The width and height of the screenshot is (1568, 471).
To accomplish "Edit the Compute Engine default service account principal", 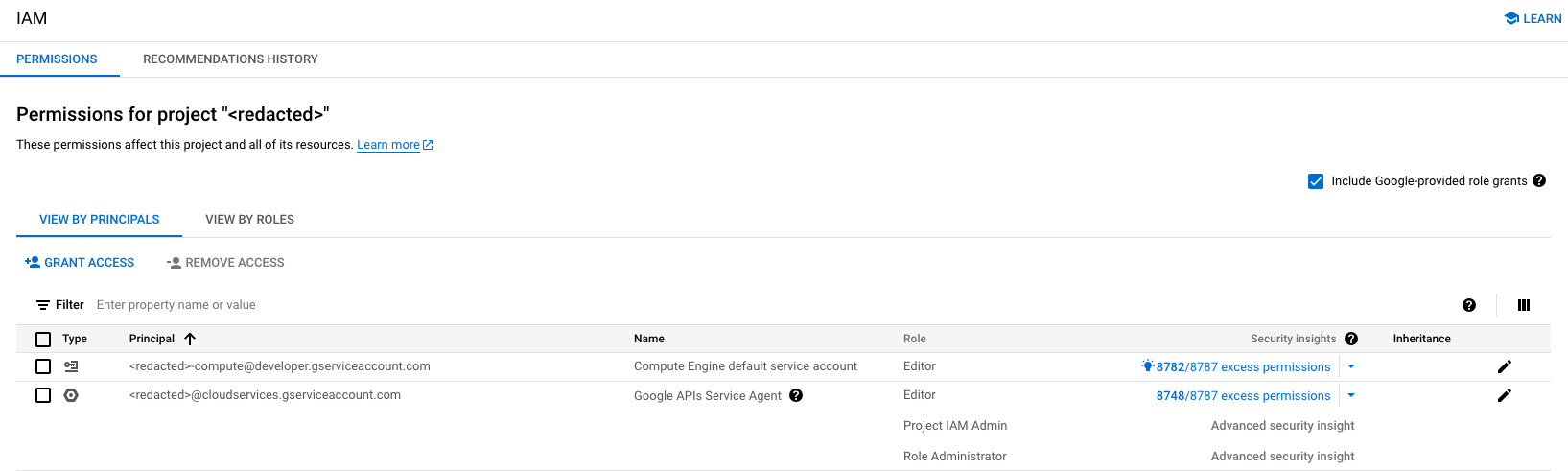I will [1504, 366].
